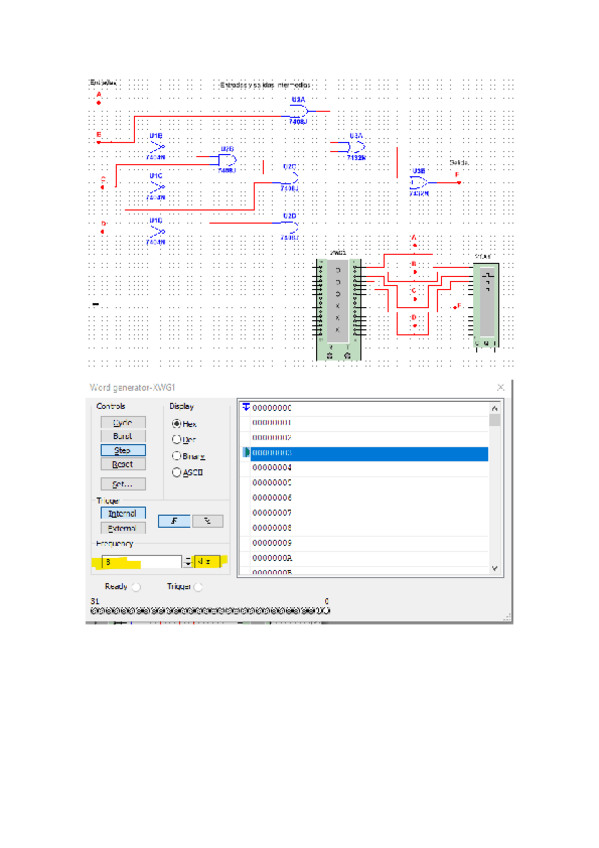The width and height of the screenshot is (599, 848).
Task: Select the U3B OR gate near Salida
Action: click(419, 182)
